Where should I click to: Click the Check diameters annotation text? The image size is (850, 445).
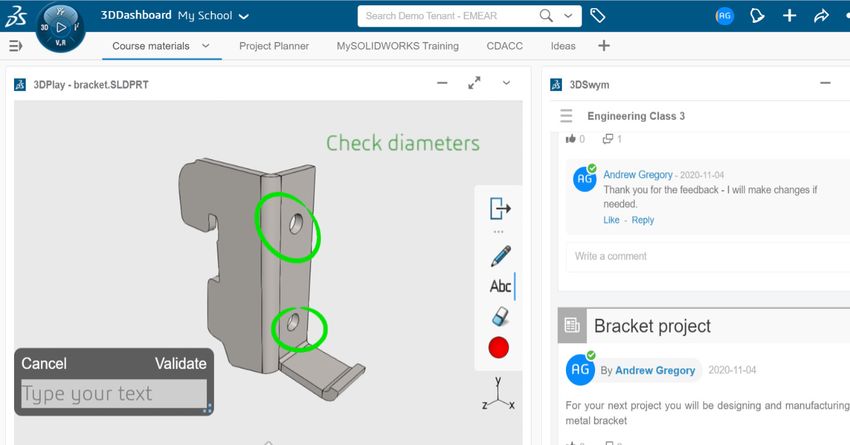(x=403, y=143)
